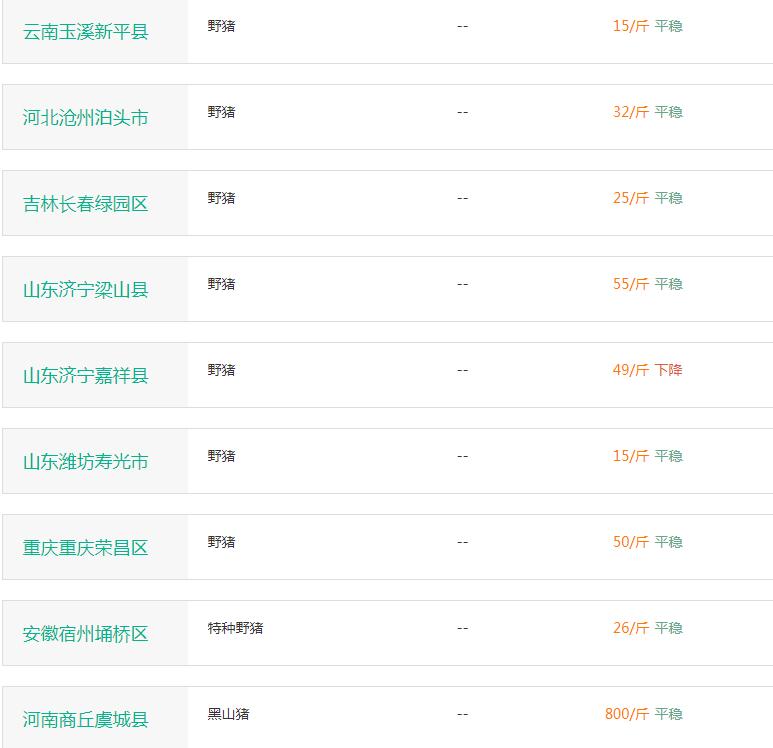
Task: Open the 重庆重庆荣昌区 location link
Action: click(85, 547)
